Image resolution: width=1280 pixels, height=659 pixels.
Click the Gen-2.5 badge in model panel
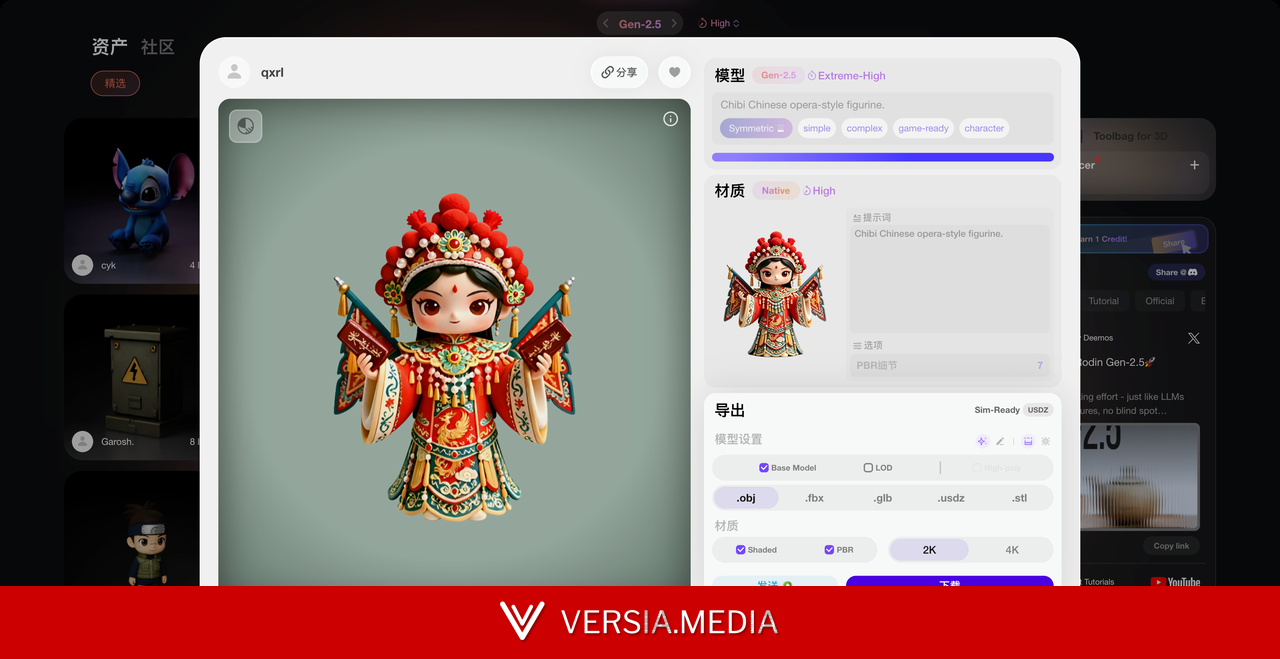(x=778, y=75)
